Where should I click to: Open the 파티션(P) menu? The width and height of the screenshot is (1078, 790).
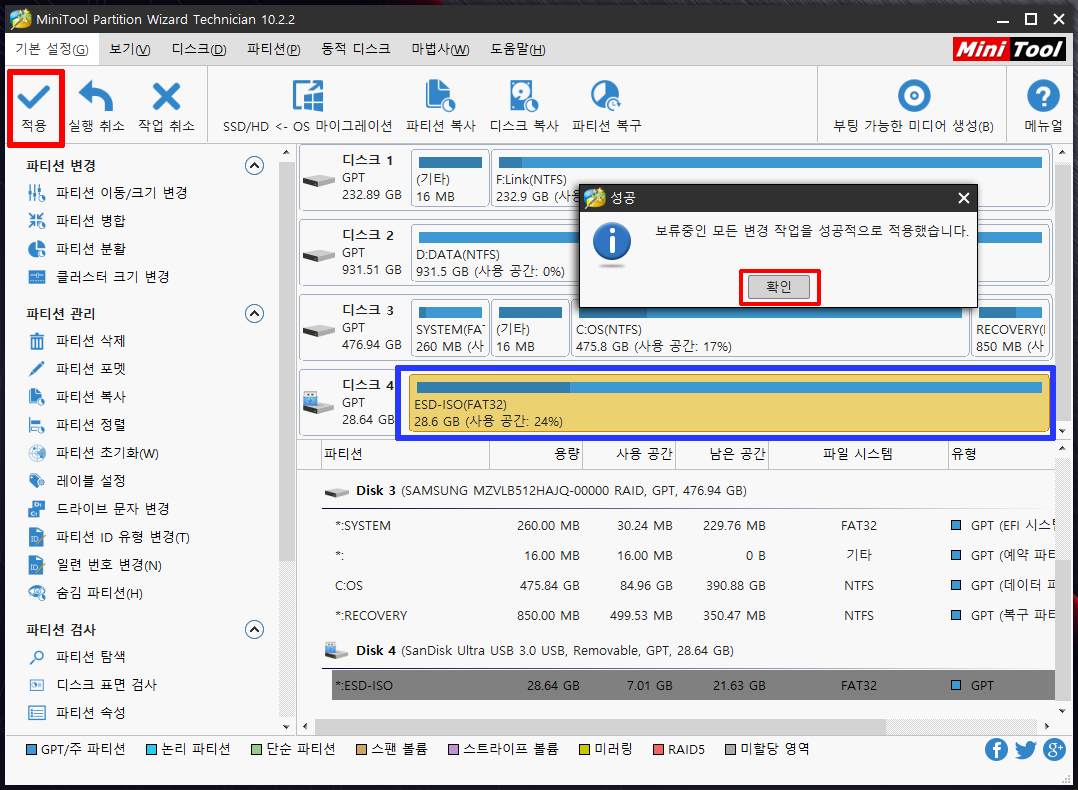coord(274,50)
